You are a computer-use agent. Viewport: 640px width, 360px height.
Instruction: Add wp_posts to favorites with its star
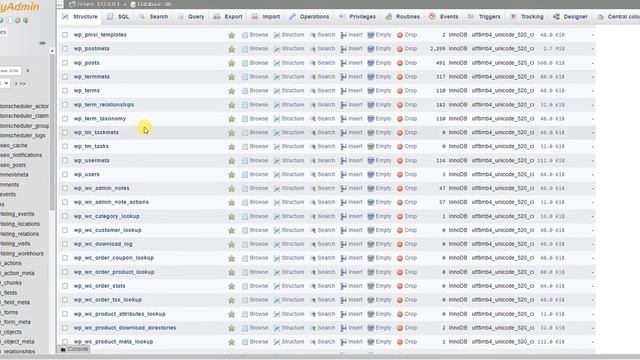coord(231,63)
